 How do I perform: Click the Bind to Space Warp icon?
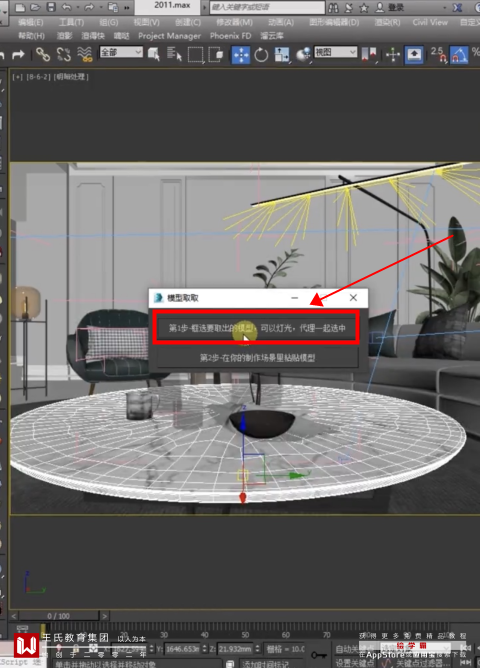click(x=85, y=55)
